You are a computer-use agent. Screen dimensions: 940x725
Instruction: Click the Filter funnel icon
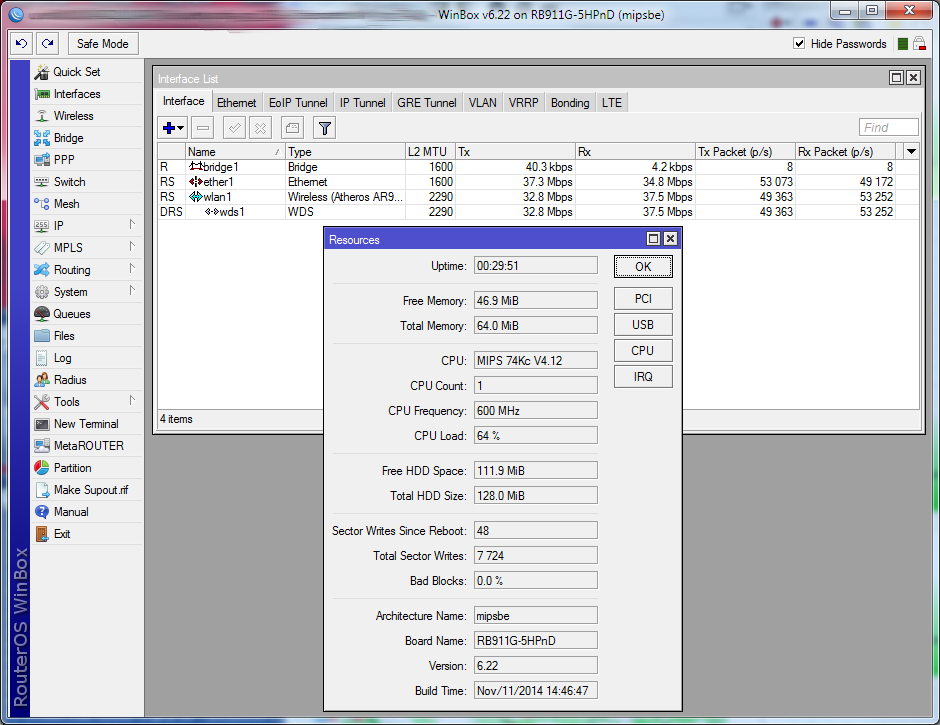coord(324,128)
